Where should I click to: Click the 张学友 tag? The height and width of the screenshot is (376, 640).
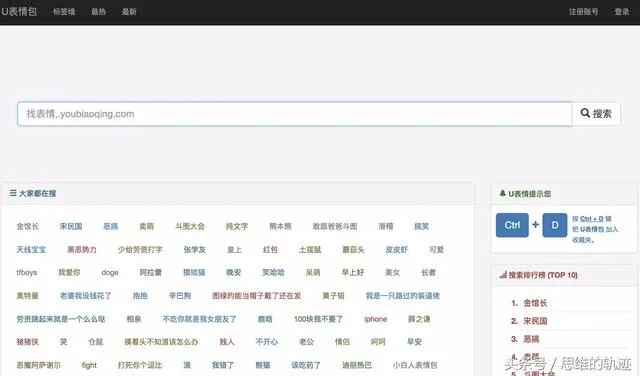point(195,249)
